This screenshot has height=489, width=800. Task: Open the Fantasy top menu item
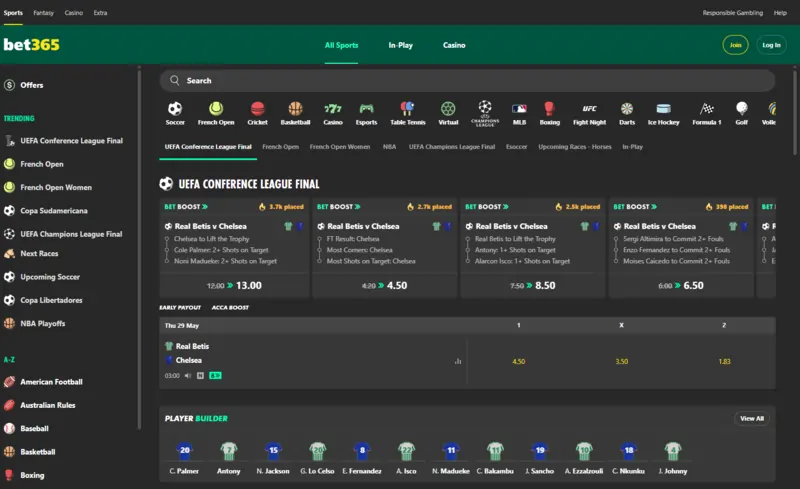point(43,13)
